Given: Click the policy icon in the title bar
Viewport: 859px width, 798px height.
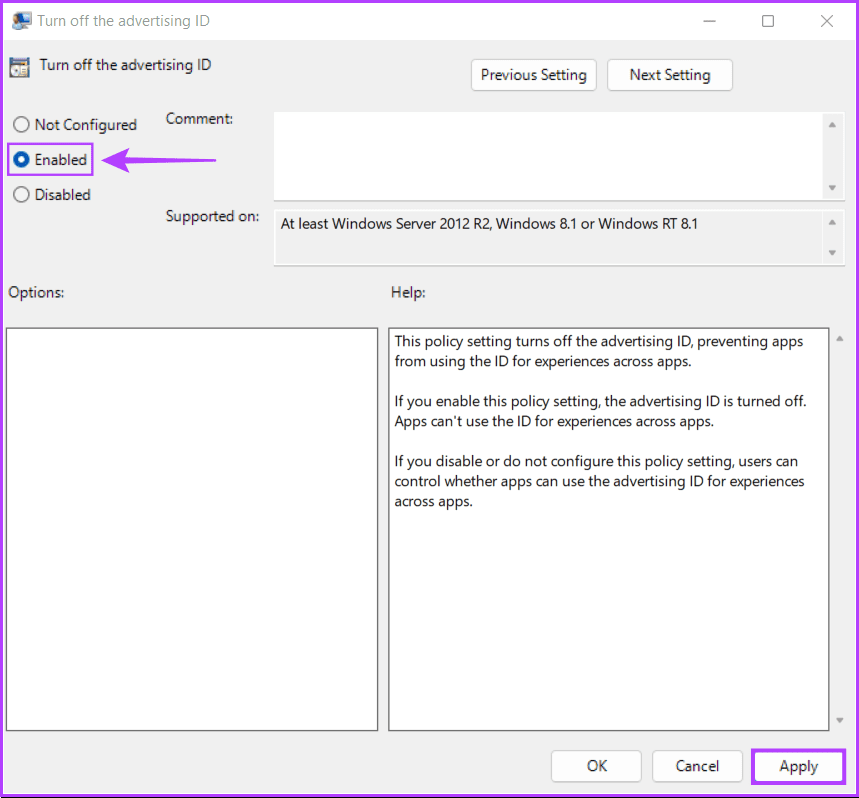Looking at the screenshot, I should [x=21, y=21].
